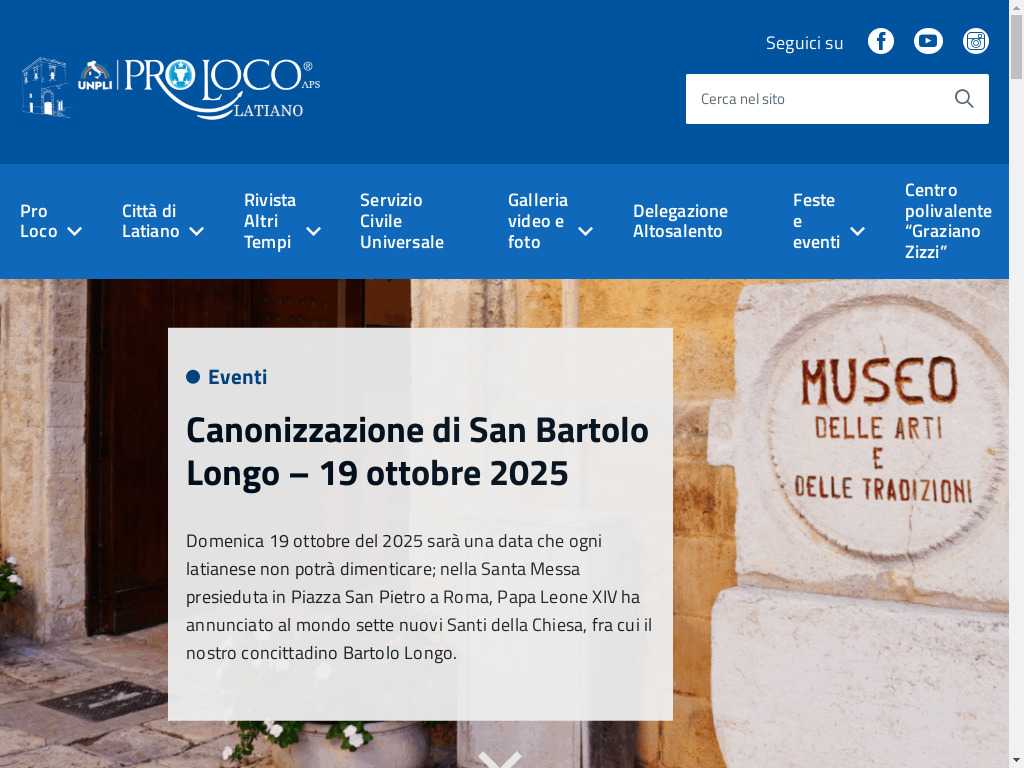Open the Facebook page icon
This screenshot has height=768, width=1024.
(880, 41)
